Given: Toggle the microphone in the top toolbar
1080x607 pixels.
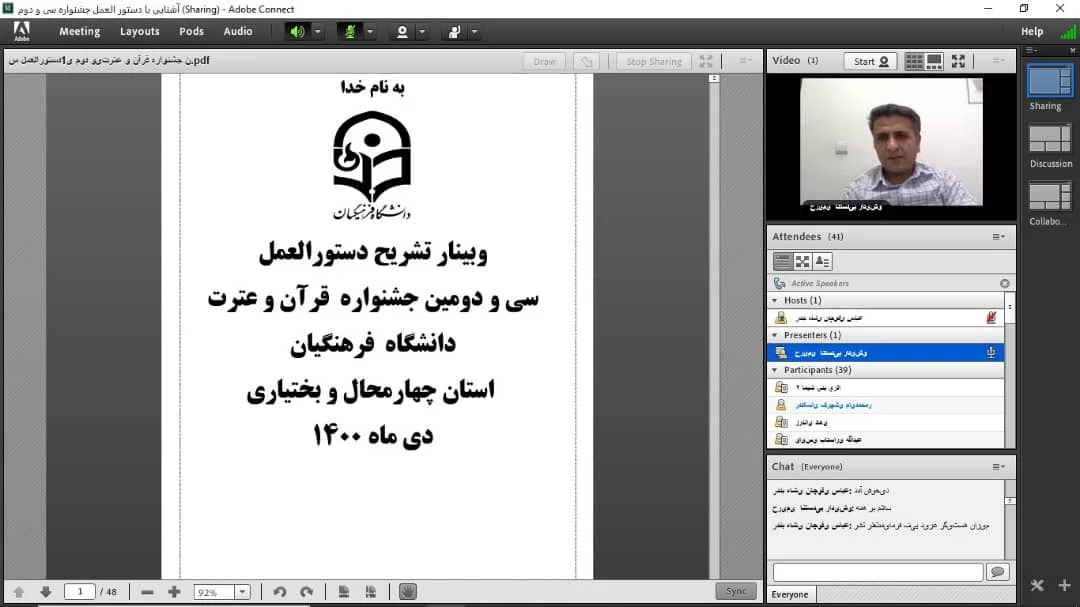Looking at the screenshot, I should [349, 32].
